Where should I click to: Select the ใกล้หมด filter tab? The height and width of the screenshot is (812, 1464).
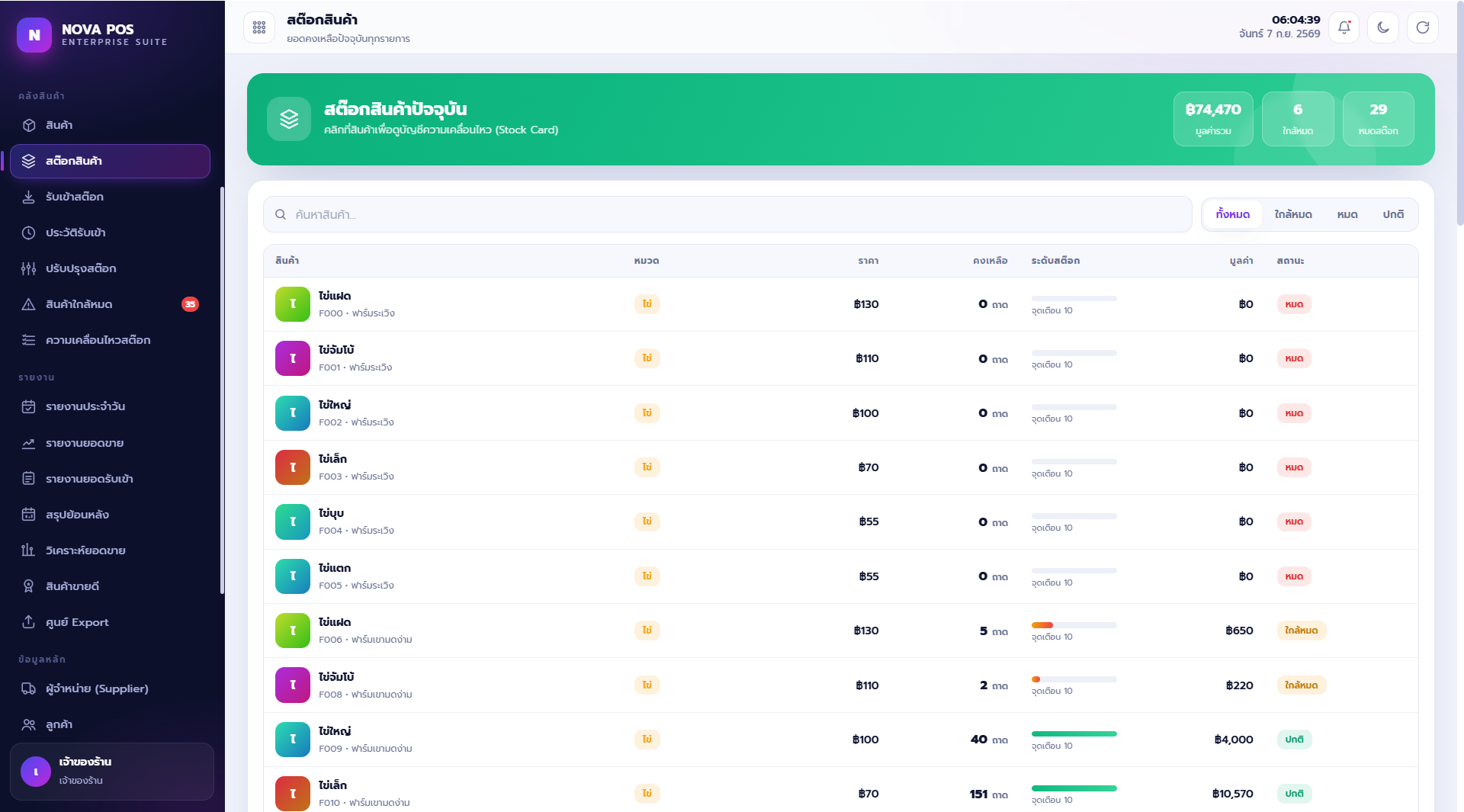tap(1293, 215)
